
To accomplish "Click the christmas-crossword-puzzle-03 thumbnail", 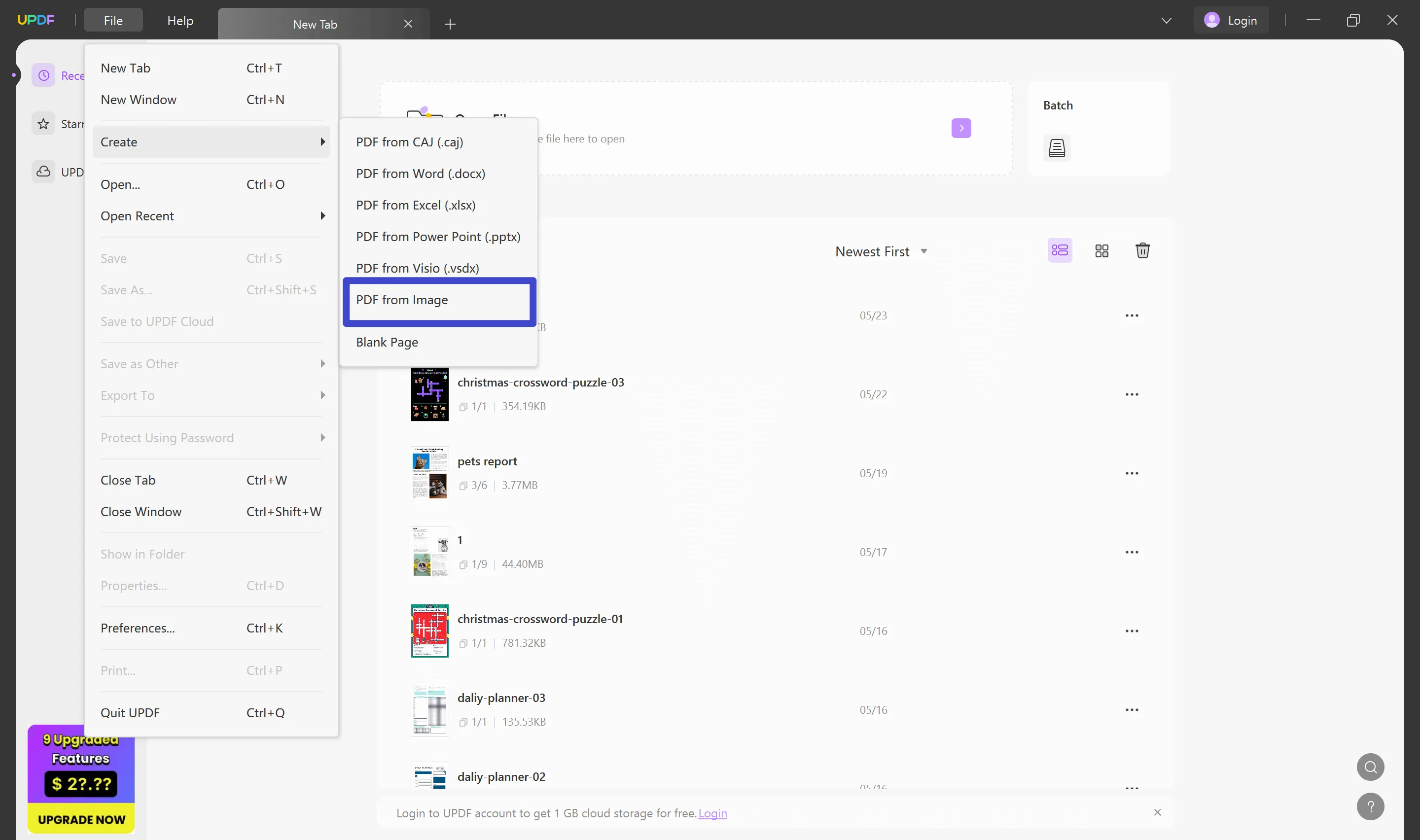I will tap(429, 393).
